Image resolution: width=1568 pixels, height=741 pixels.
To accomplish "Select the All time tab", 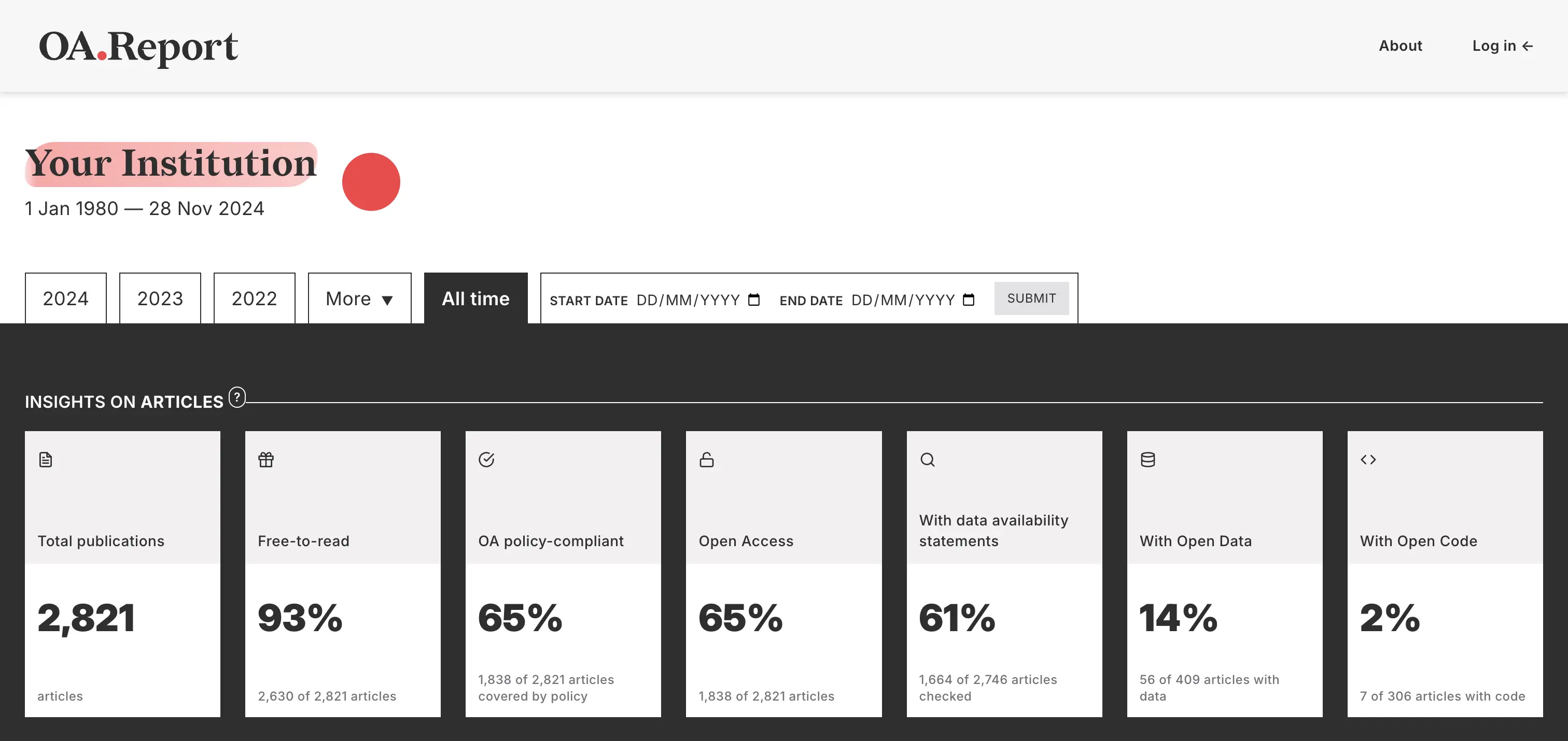I will coord(475,298).
